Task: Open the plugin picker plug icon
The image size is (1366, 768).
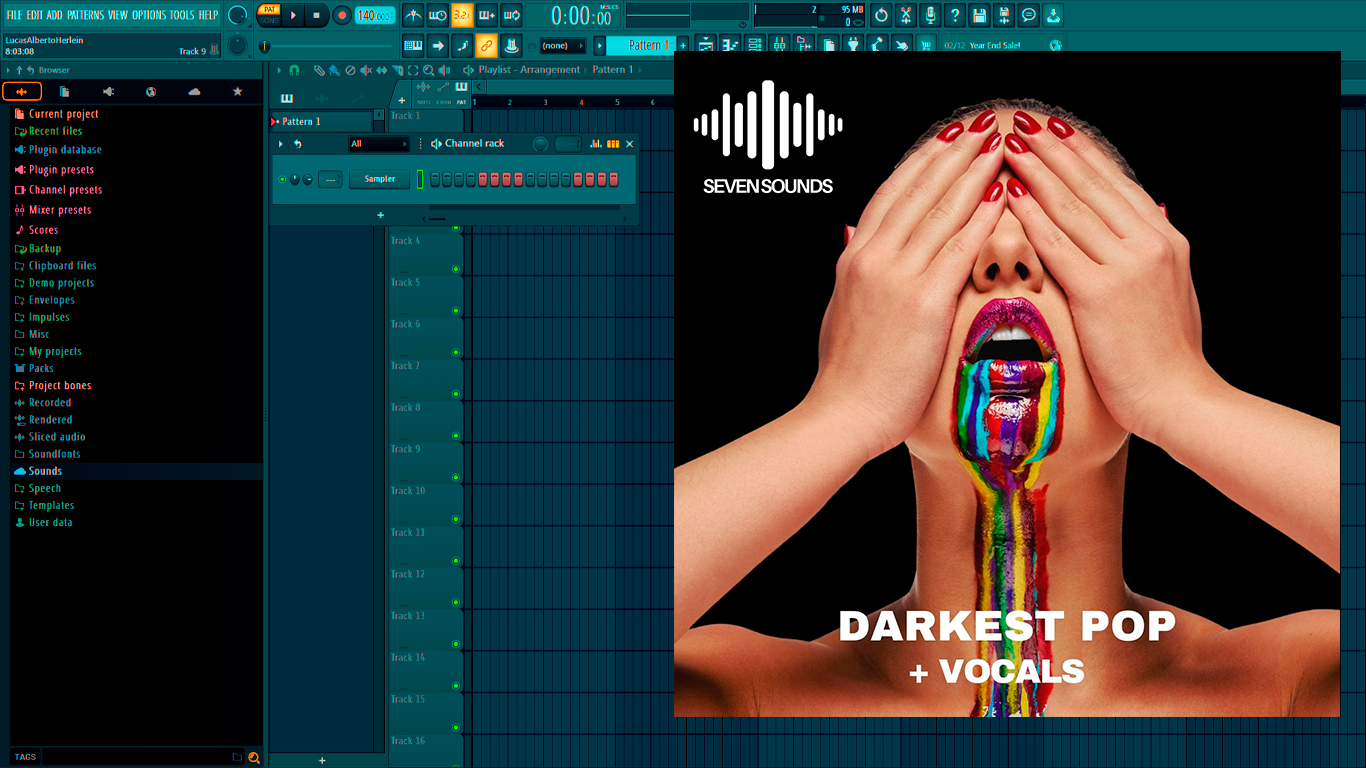Action: click(x=853, y=45)
